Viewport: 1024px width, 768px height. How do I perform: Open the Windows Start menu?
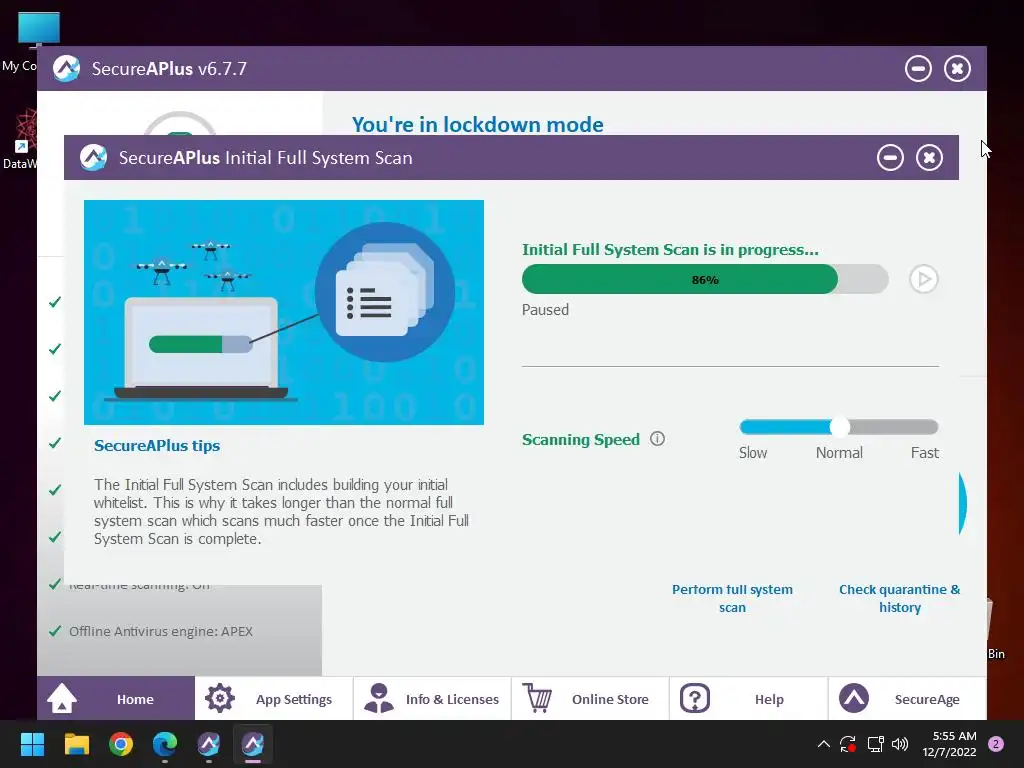point(32,744)
